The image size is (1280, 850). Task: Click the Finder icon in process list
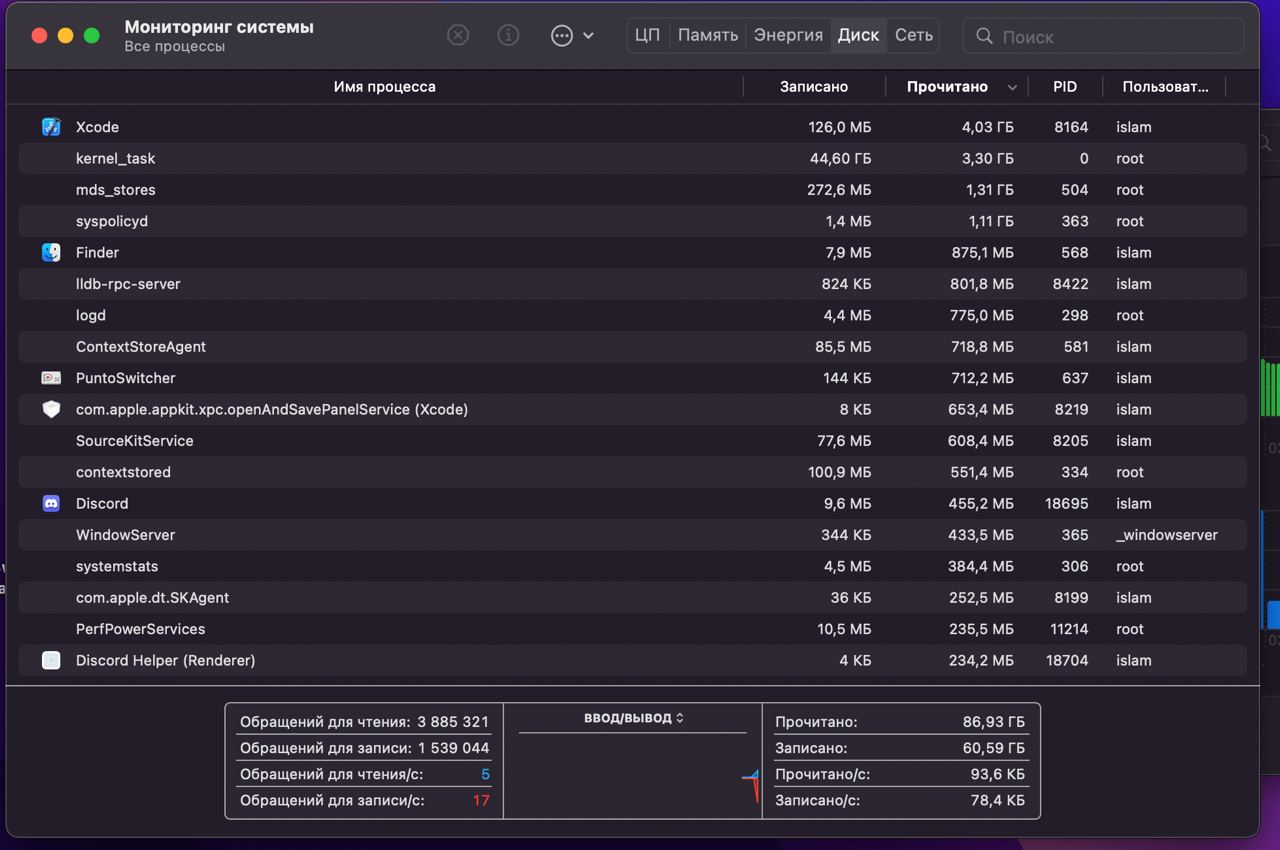(51, 253)
